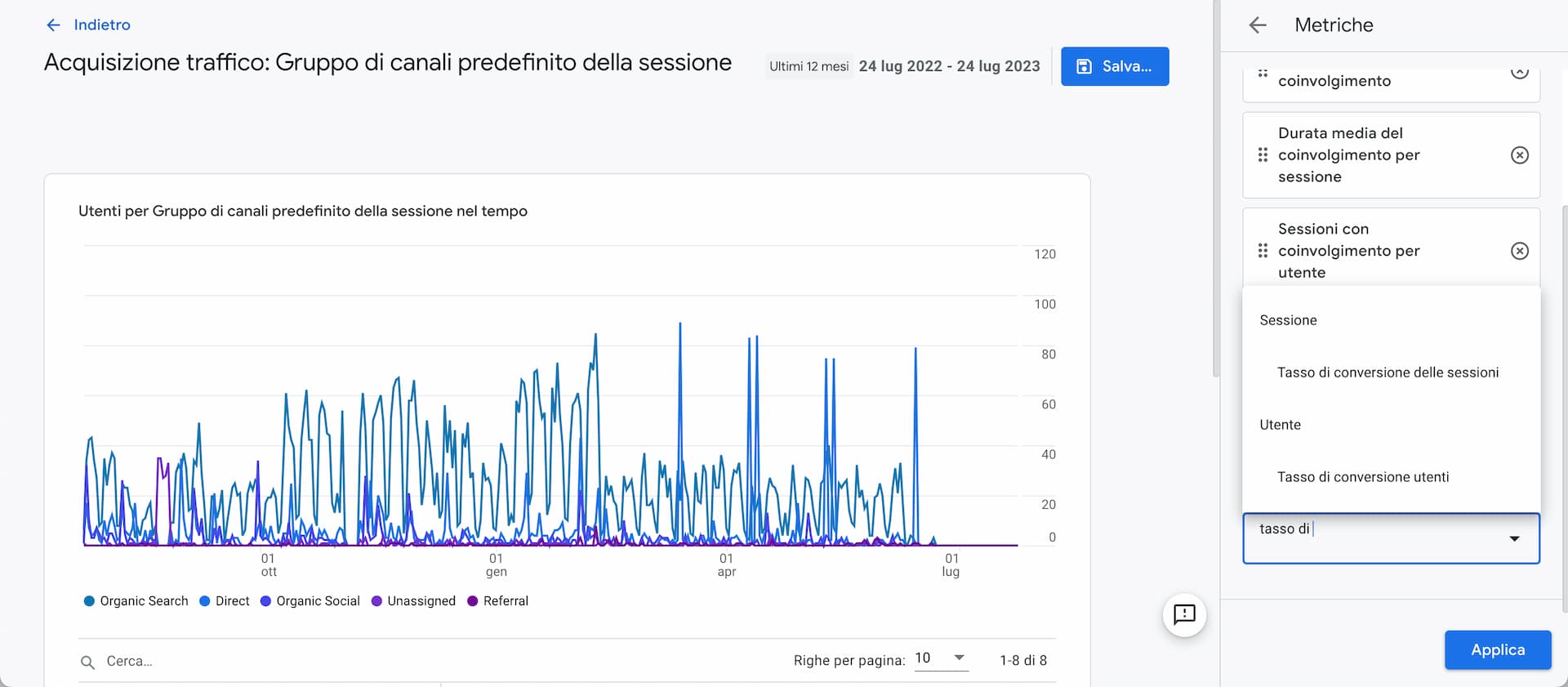
Task: Open the feedback chat icon button
Action: [1184, 614]
